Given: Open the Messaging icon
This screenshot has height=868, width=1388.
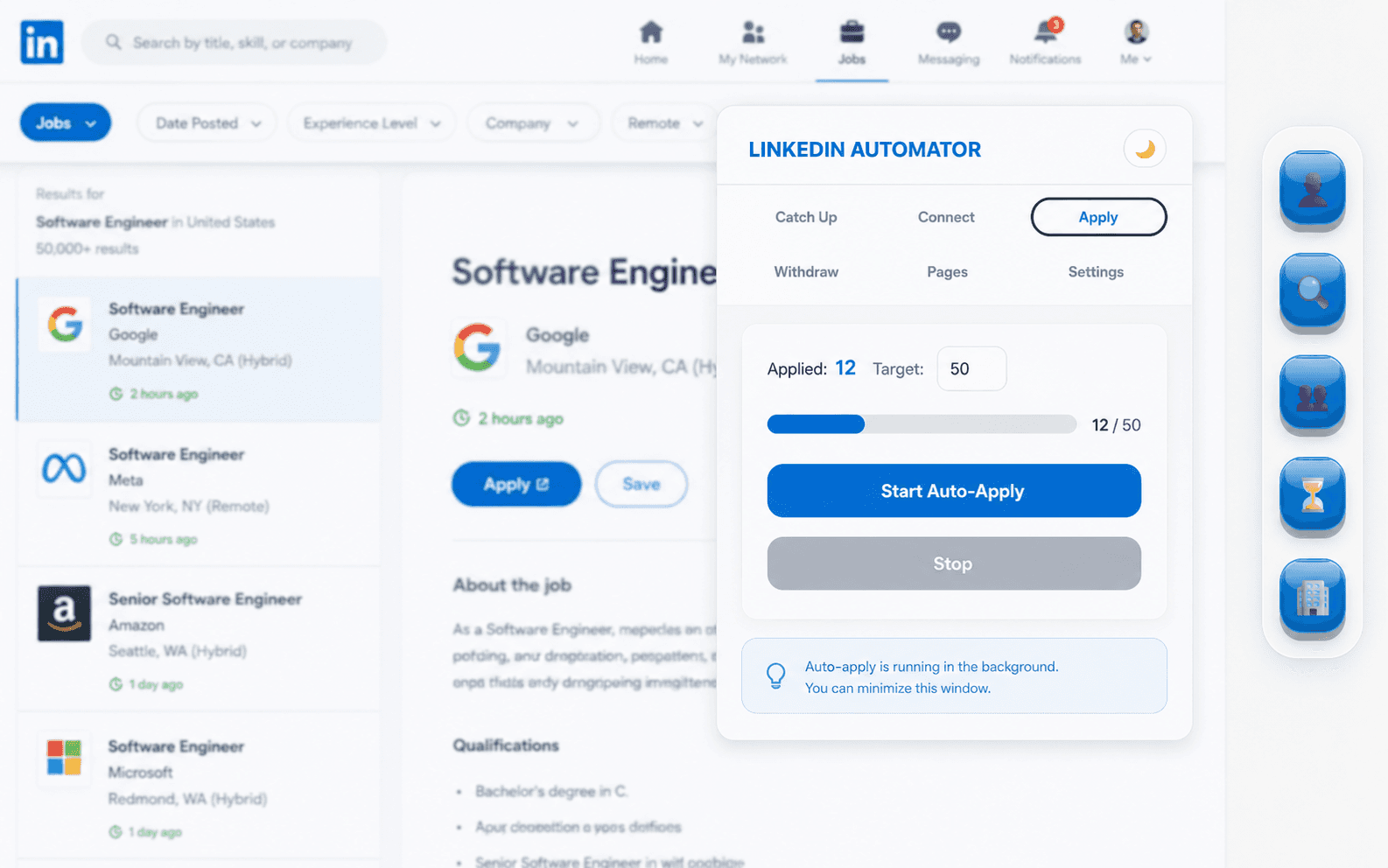Looking at the screenshot, I should click(x=949, y=33).
